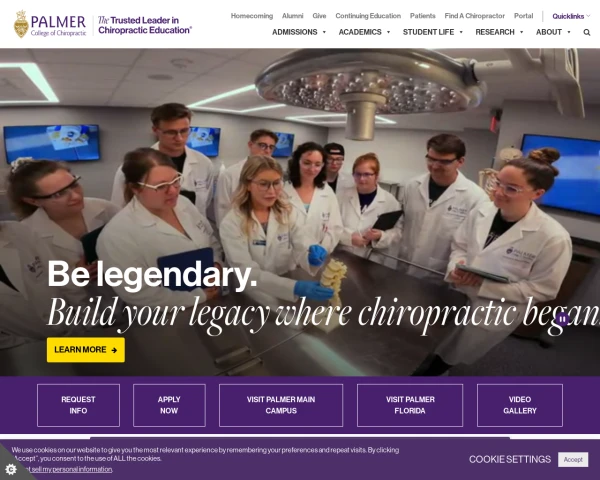
Task: Expand the Student Life menu arrow
Action: (x=461, y=32)
